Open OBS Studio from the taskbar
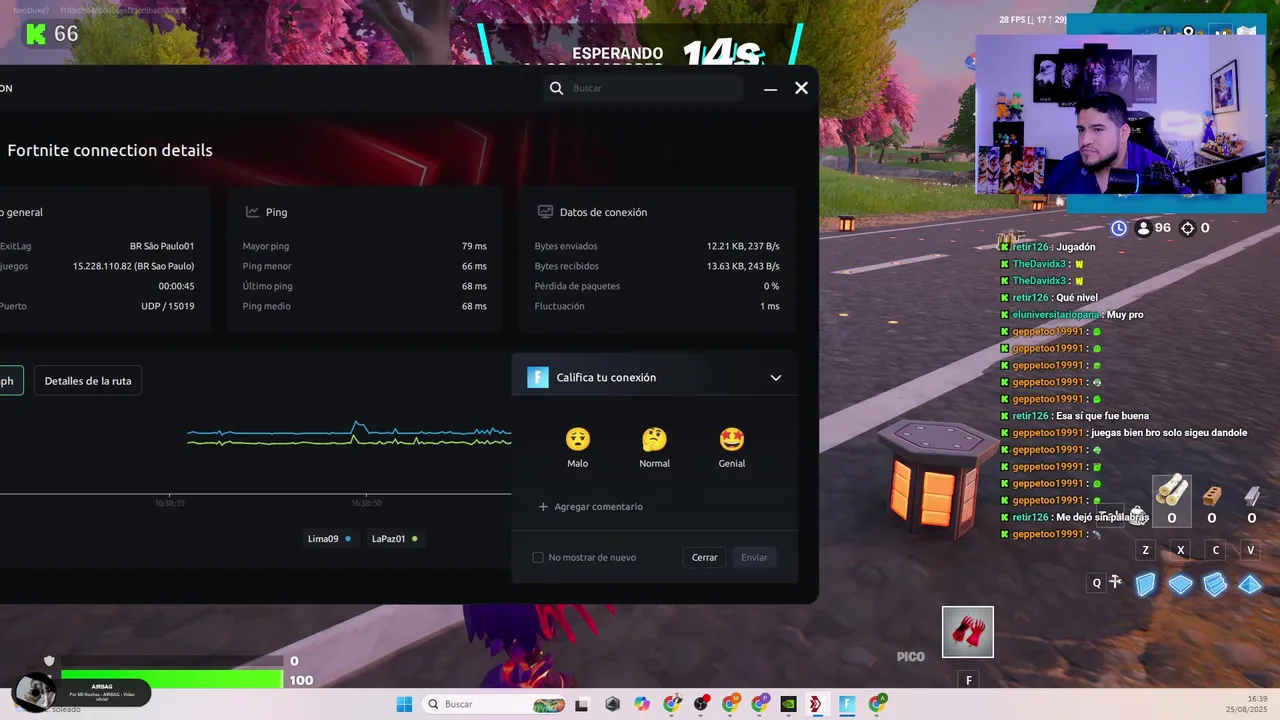 [702, 704]
